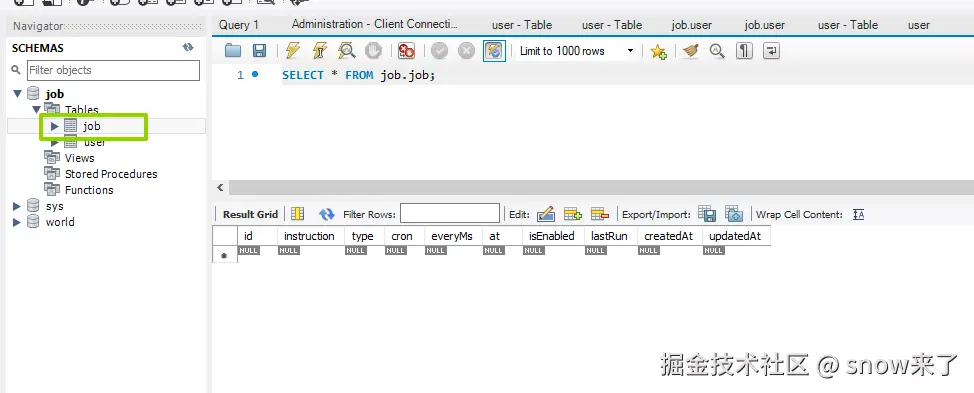Expand the world schema
This screenshot has height=393, width=974.
coord(17,222)
